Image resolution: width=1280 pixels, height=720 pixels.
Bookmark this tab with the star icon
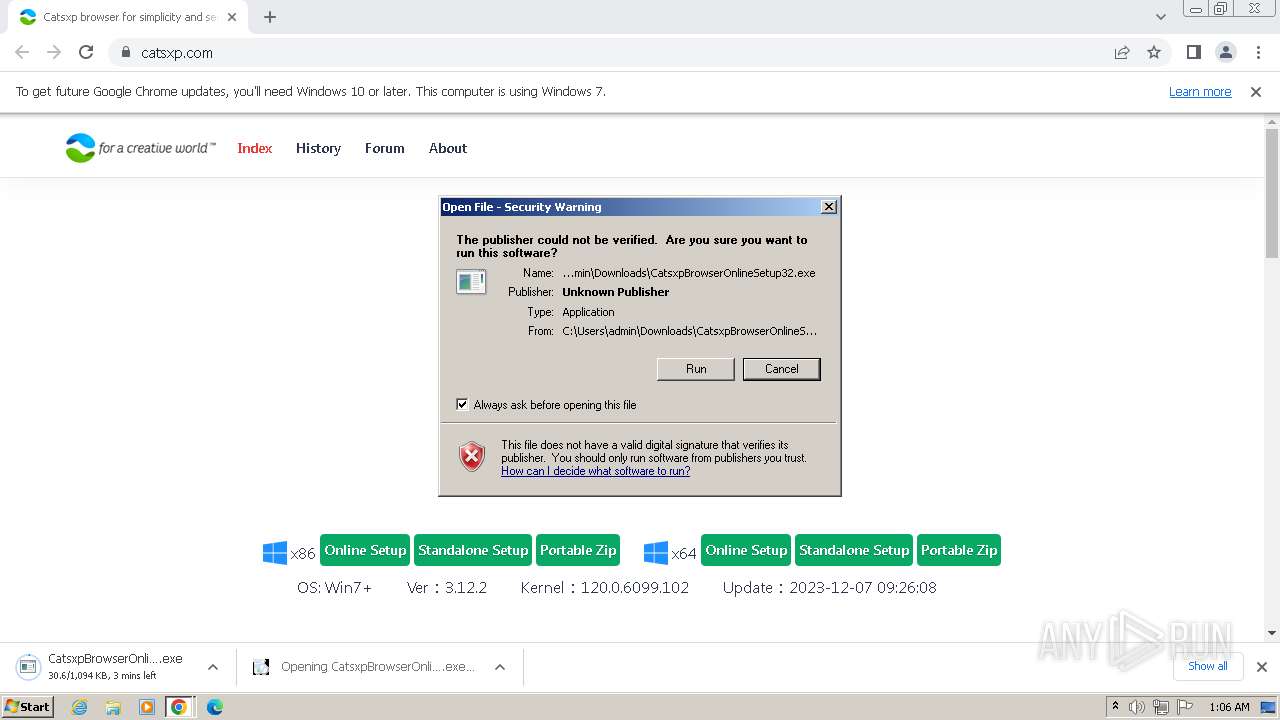[1154, 53]
